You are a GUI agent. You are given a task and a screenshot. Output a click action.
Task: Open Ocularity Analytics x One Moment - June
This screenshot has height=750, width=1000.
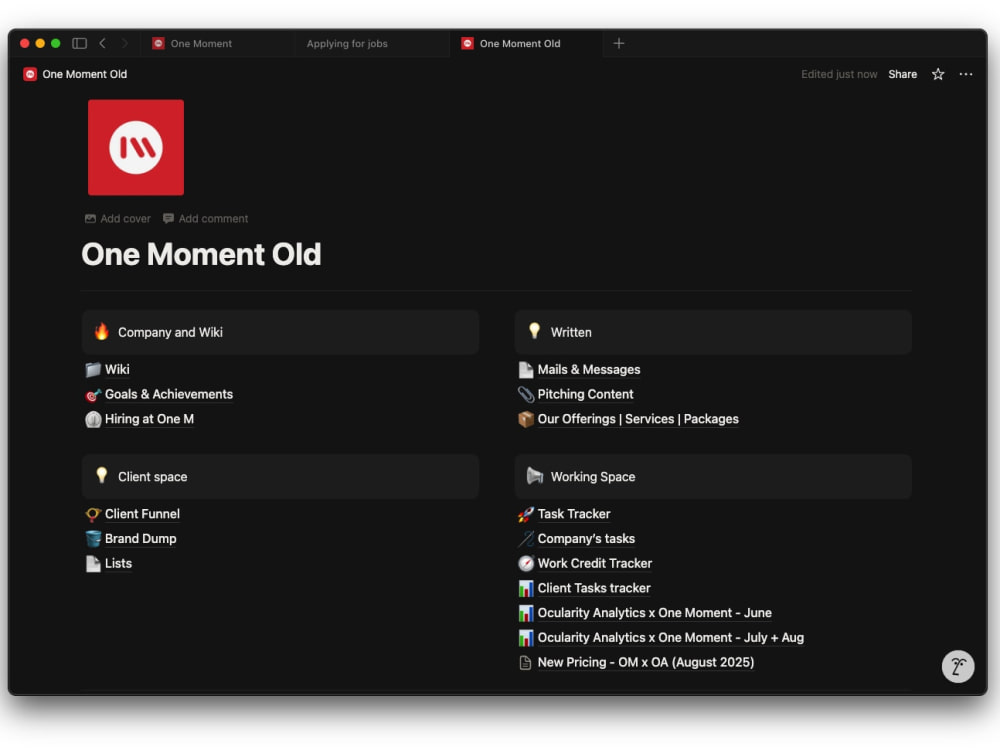pyautogui.click(x=654, y=613)
